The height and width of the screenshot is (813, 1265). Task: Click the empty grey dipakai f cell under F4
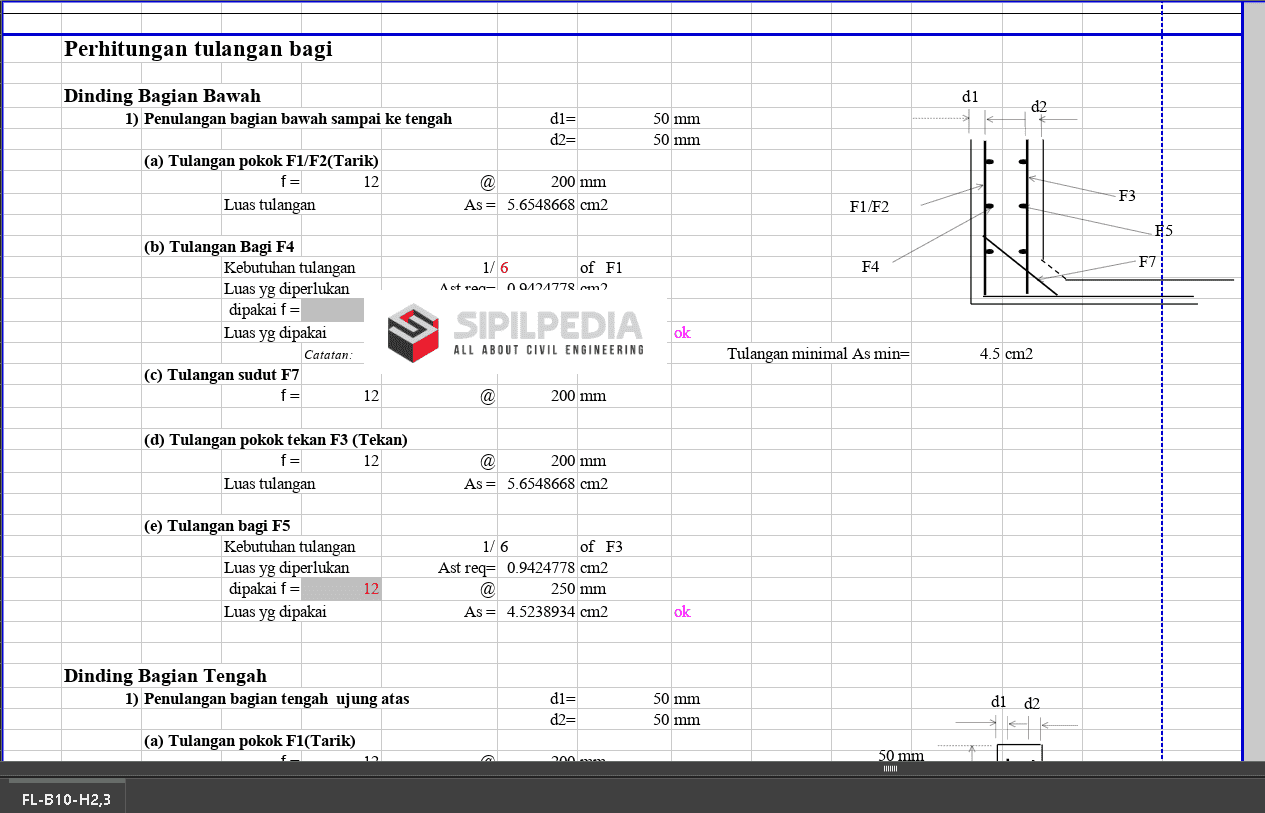332,310
